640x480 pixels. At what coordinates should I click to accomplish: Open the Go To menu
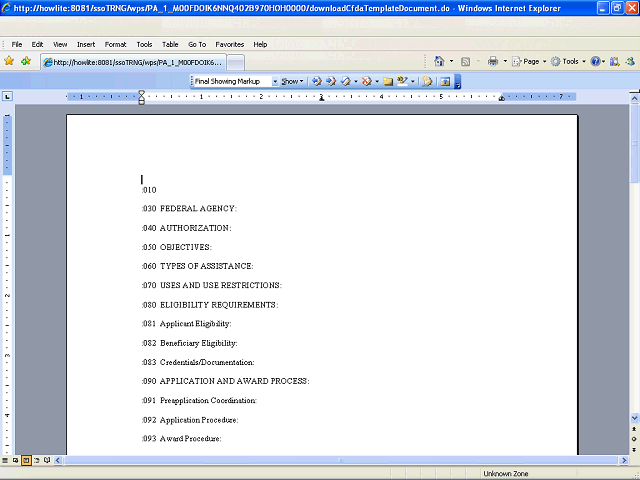tap(197, 44)
